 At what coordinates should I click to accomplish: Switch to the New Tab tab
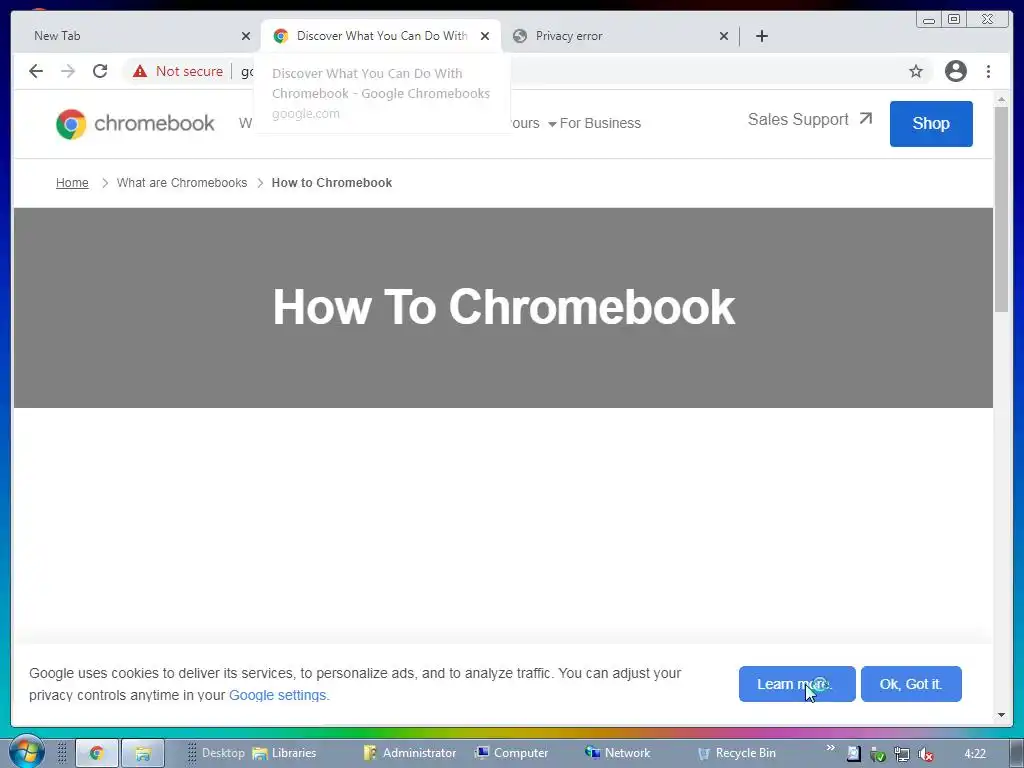tap(134, 36)
